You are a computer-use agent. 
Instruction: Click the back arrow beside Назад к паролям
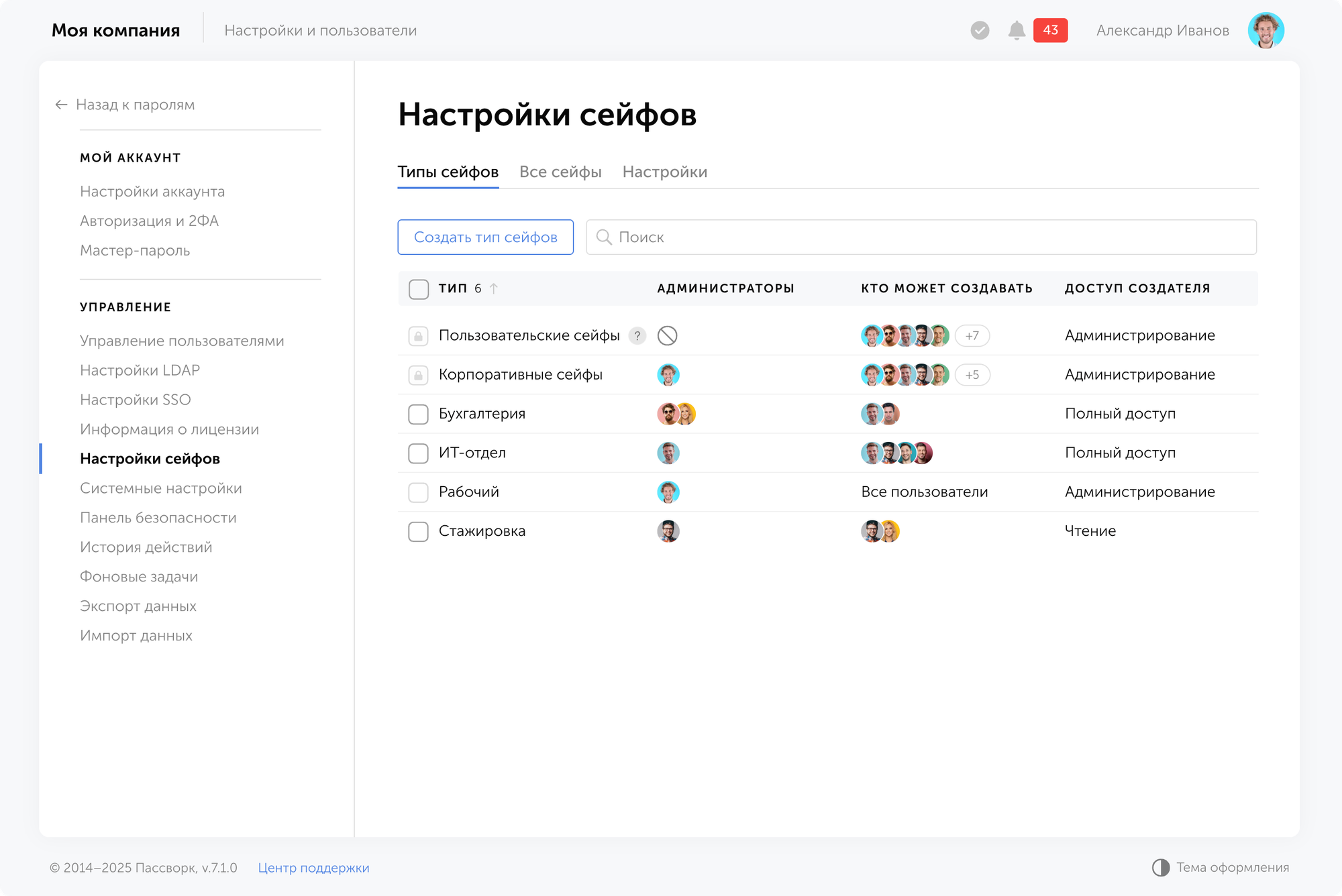61,105
